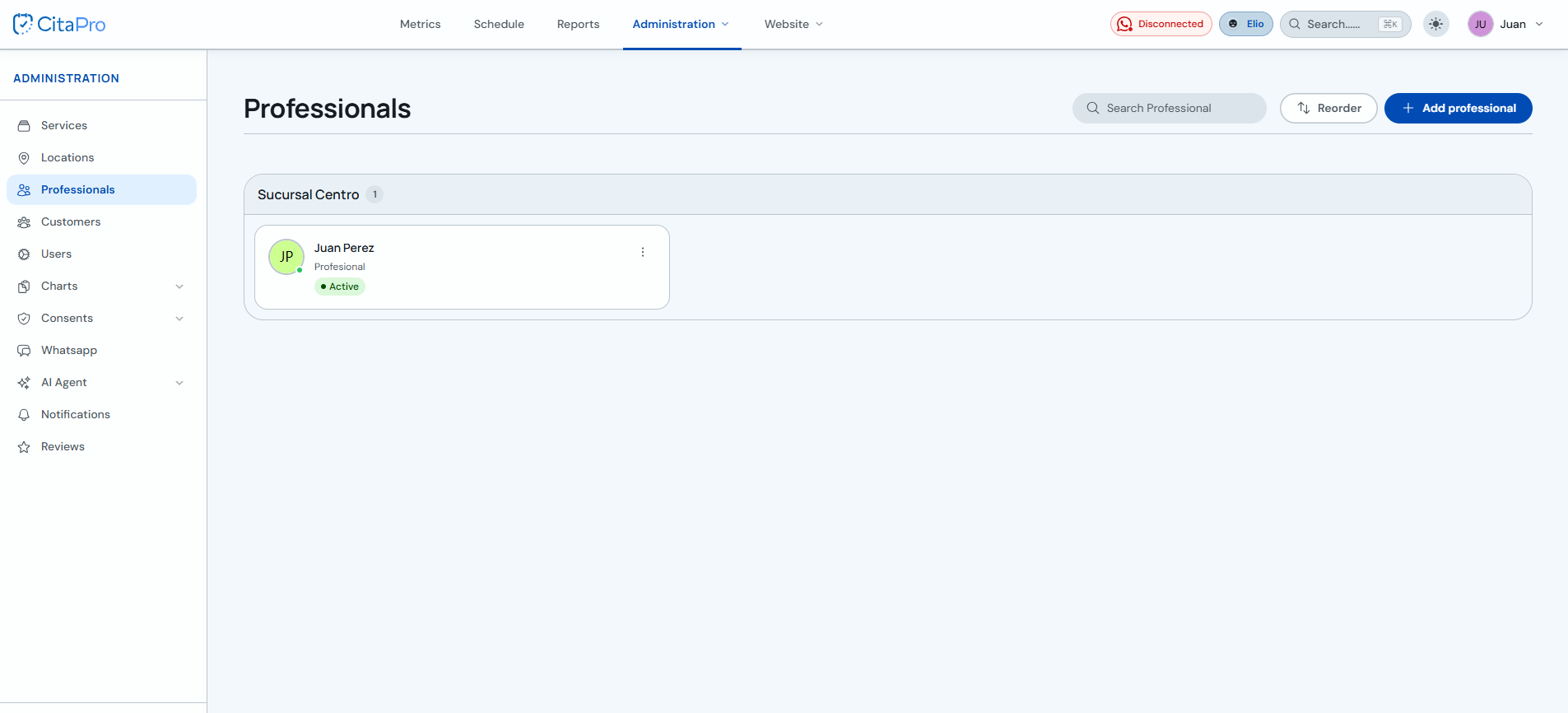Go to the Reports tab
The width and height of the screenshot is (1568, 713).
[578, 24]
